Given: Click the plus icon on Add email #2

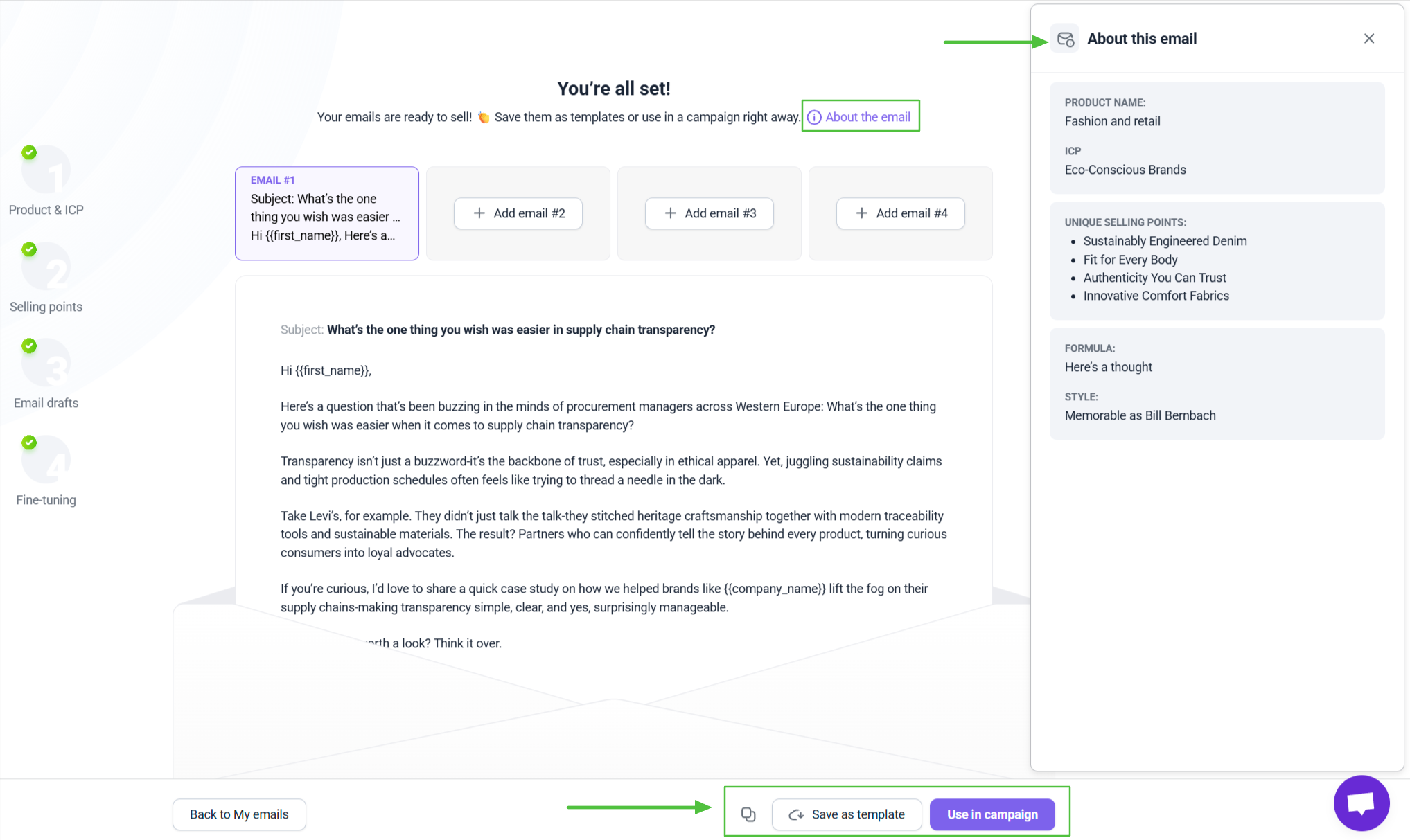Looking at the screenshot, I should point(479,213).
